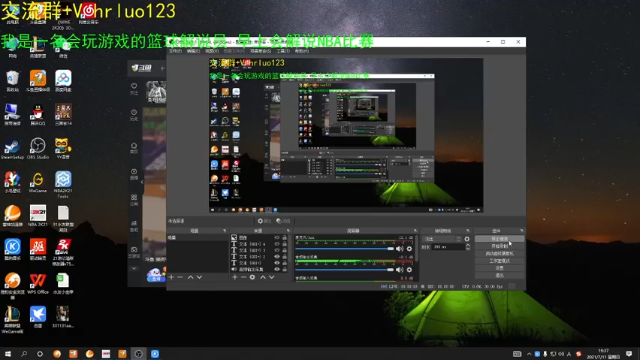Open the transition properties gear icon
Viewport: 640px width, 360px height.
click(467, 239)
